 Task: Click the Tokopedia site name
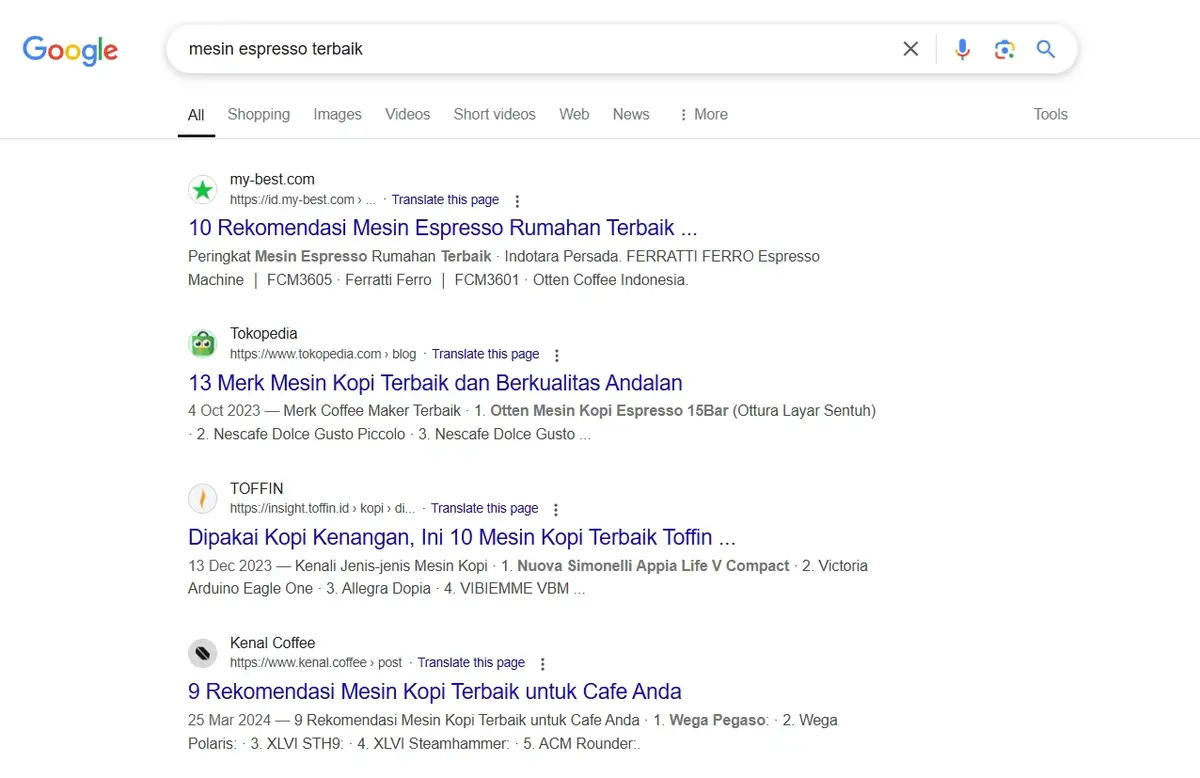(x=264, y=334)
